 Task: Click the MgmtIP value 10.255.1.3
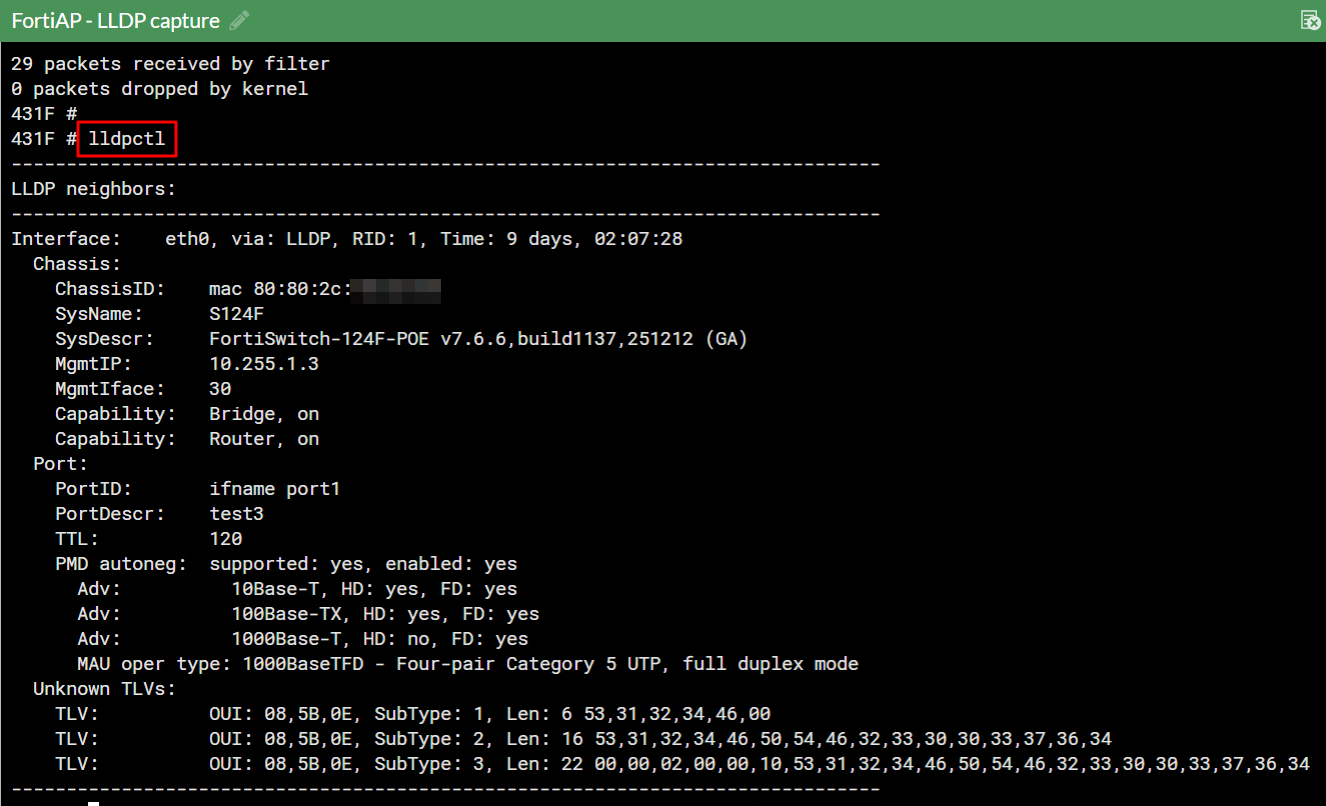[264, 364]
